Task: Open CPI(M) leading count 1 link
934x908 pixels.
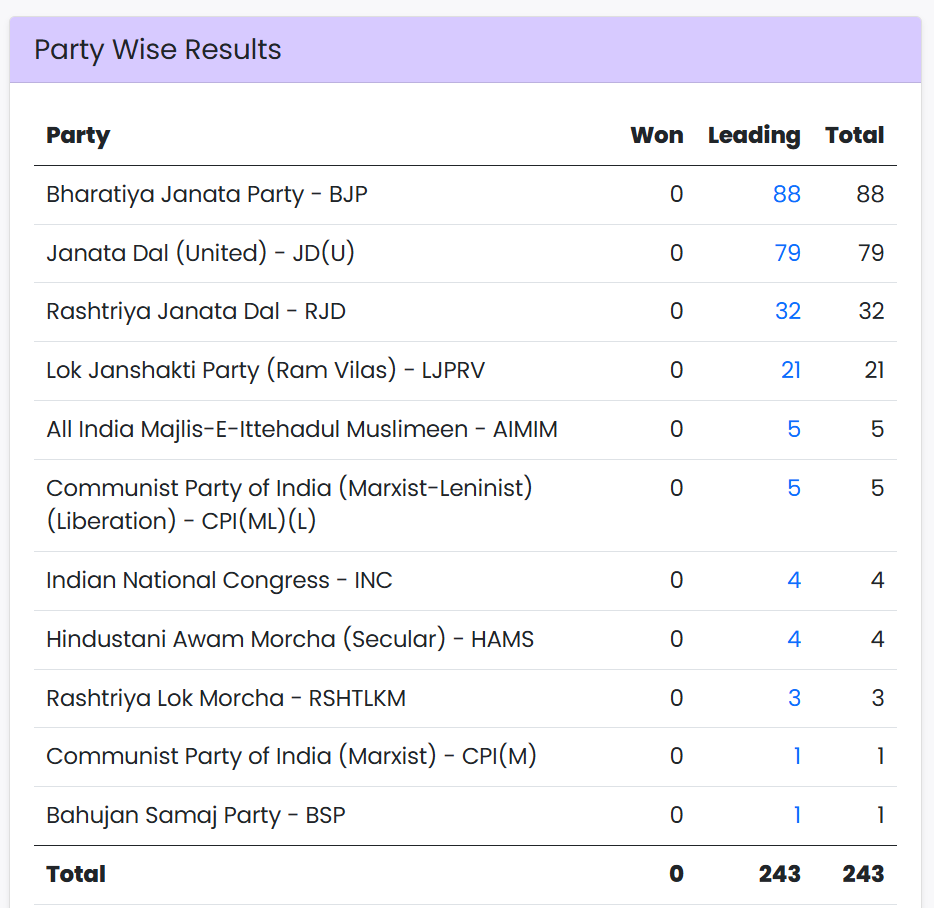Action: 797,757
